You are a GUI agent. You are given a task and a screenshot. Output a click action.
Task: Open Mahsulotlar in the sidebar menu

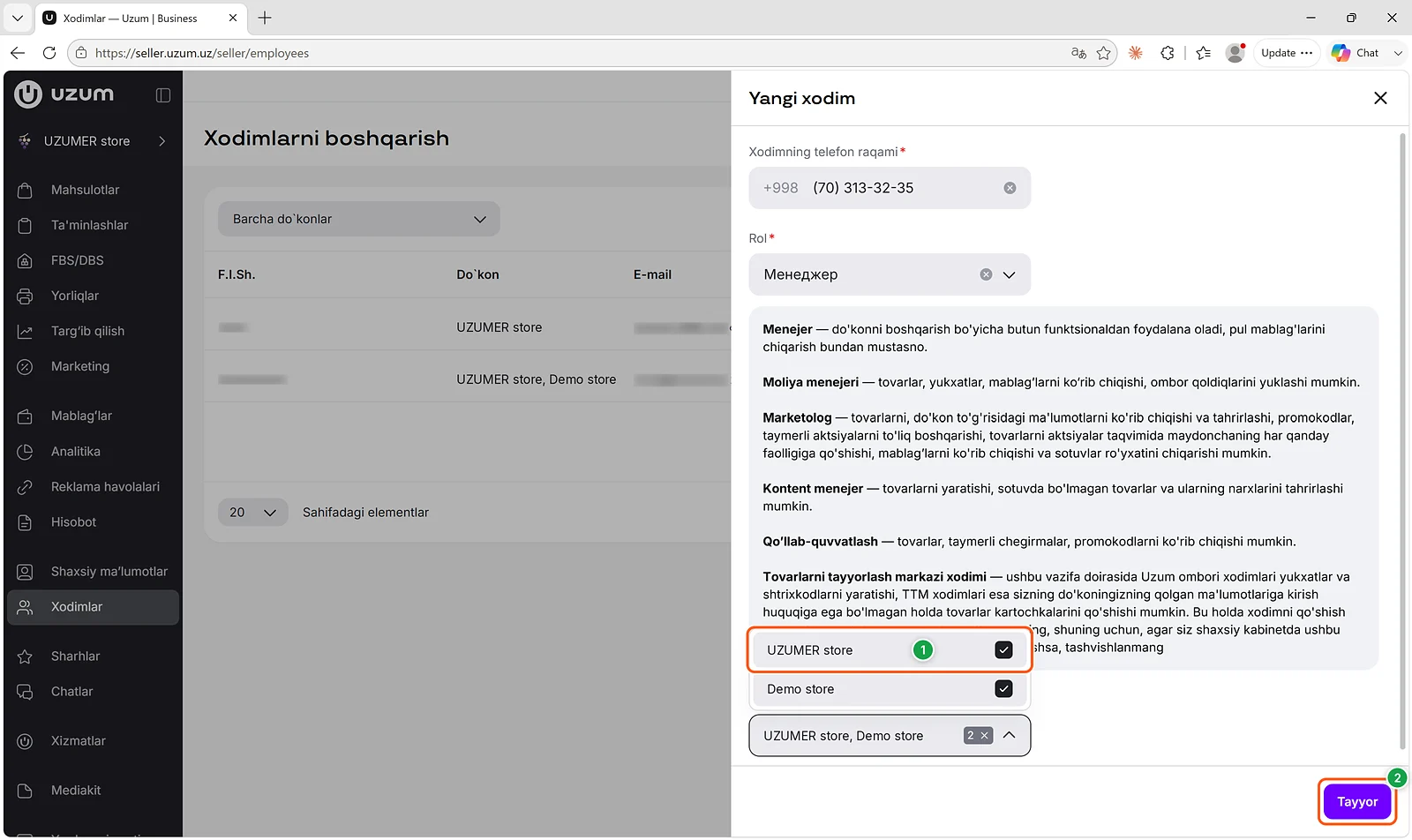(85, 190)
